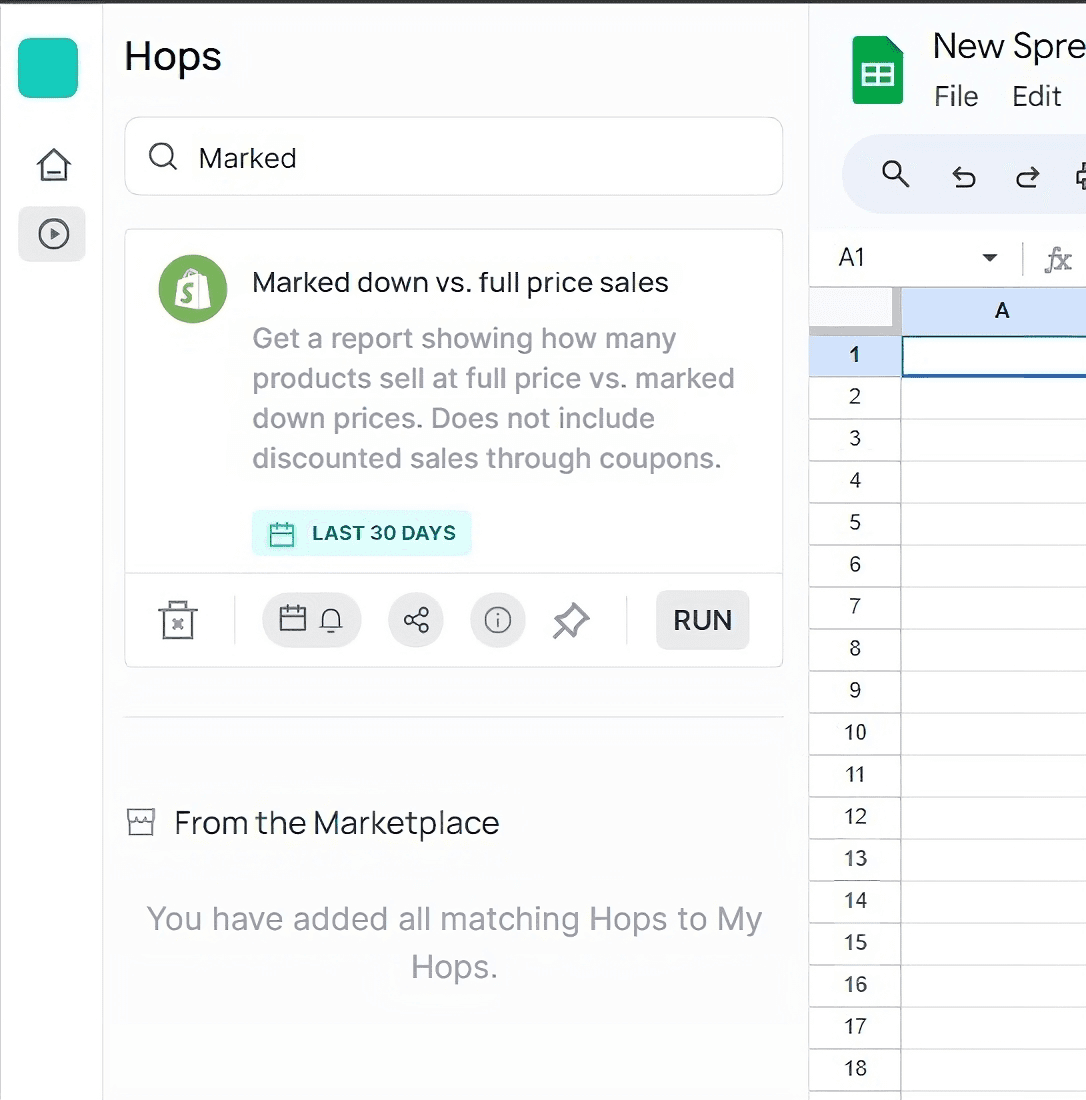Click the select-all corner of the sheet

(854, 309)
